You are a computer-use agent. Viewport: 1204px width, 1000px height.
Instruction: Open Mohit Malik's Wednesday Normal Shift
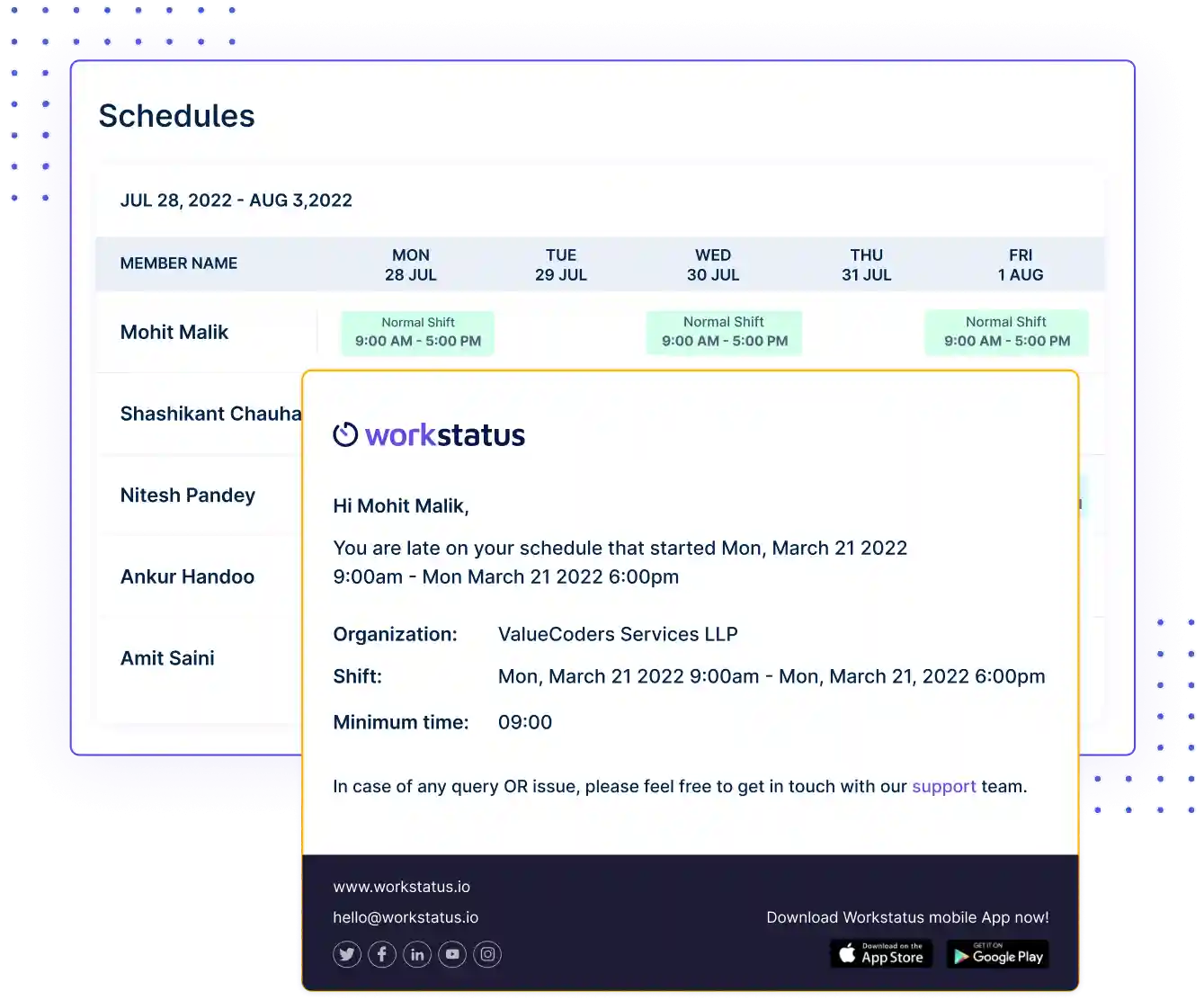point(725,333)
